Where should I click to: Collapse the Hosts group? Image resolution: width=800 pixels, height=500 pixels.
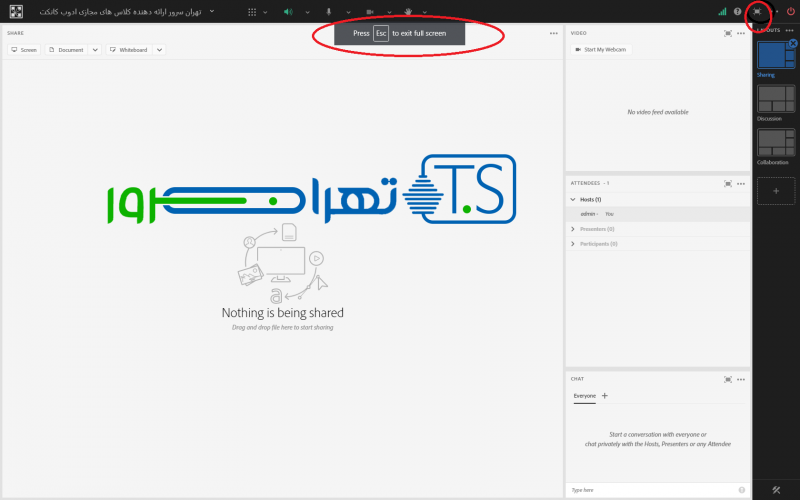coord(573,200)
